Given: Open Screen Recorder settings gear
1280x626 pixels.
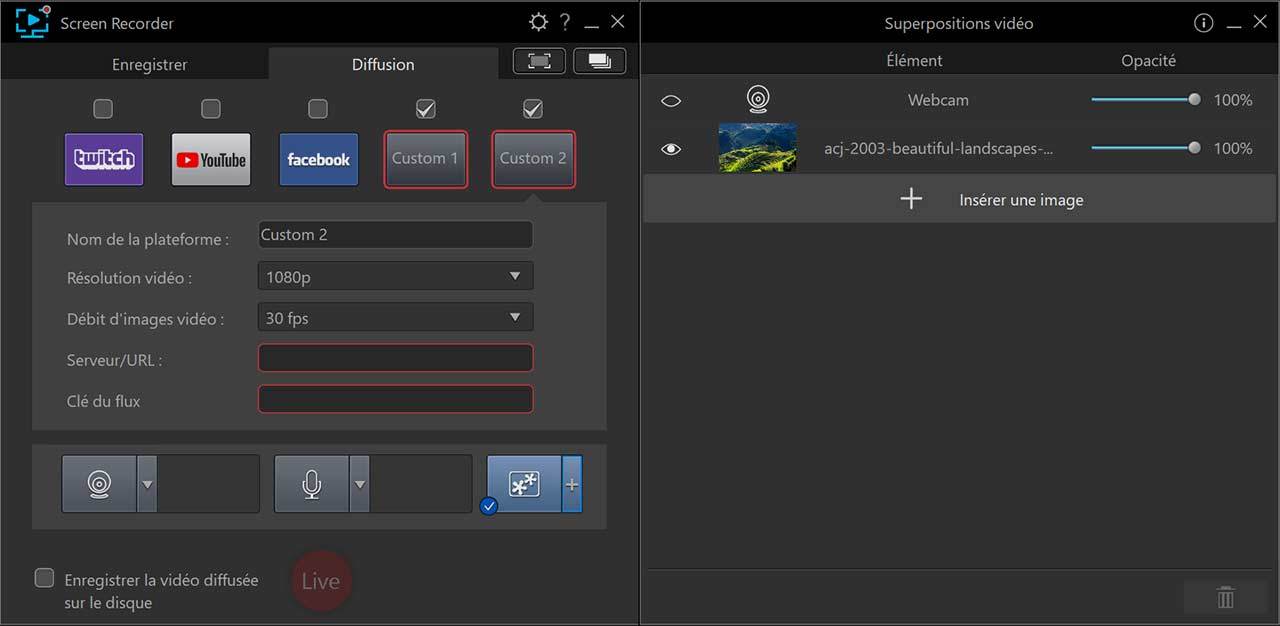Looking at the screenshot, I should pos(538,22).
